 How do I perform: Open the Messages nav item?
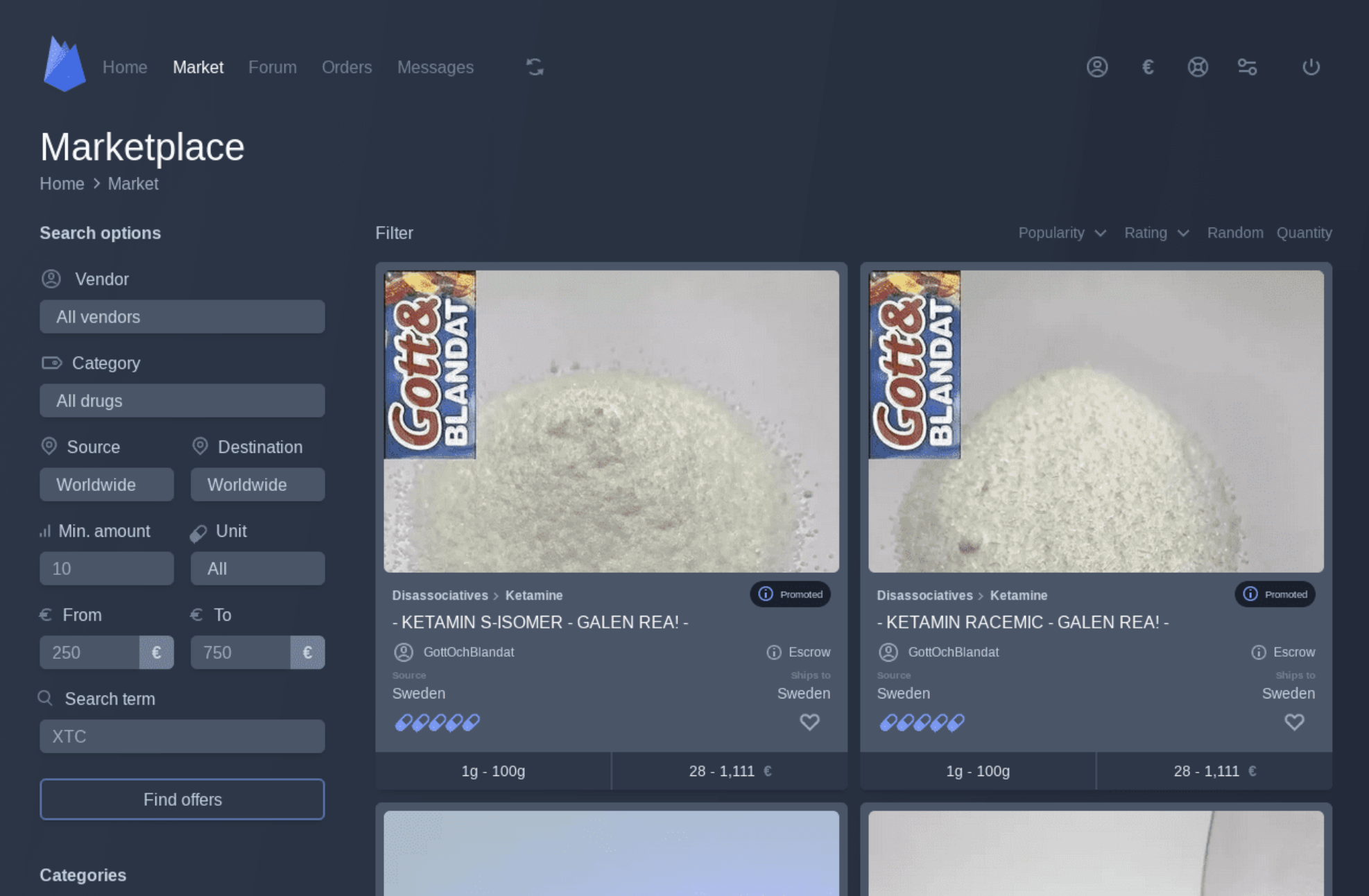pyautogui.click(x=435, y=67)
